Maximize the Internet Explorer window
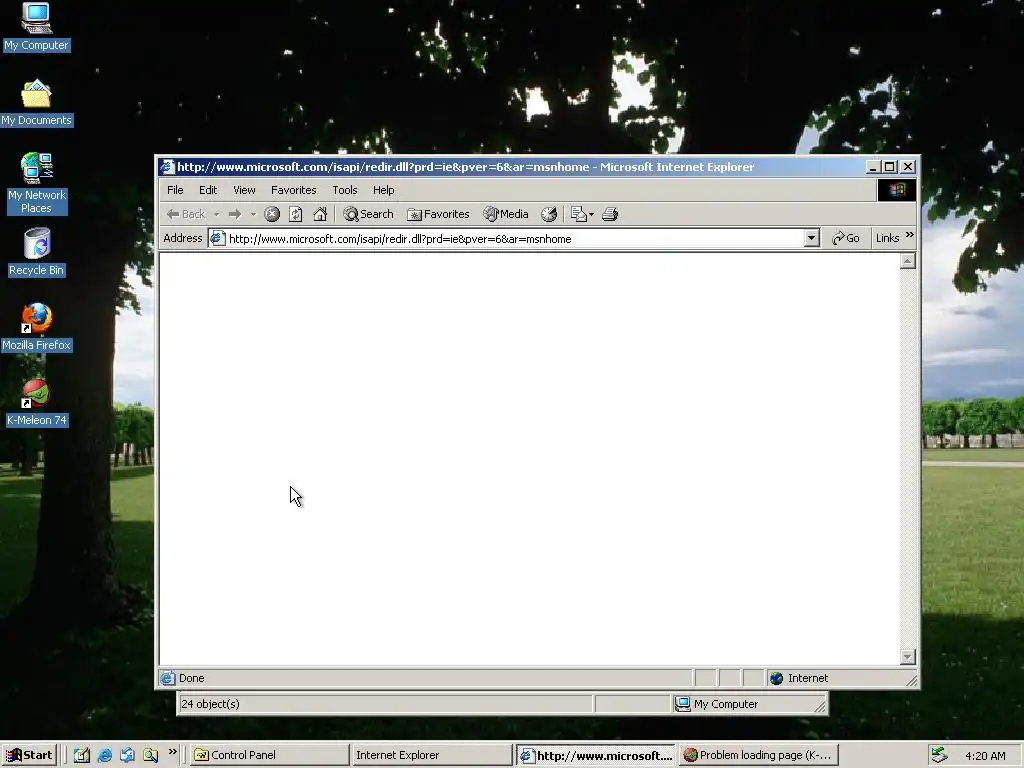Screen dimensions: 1024x768 click(x=889, y=167)
